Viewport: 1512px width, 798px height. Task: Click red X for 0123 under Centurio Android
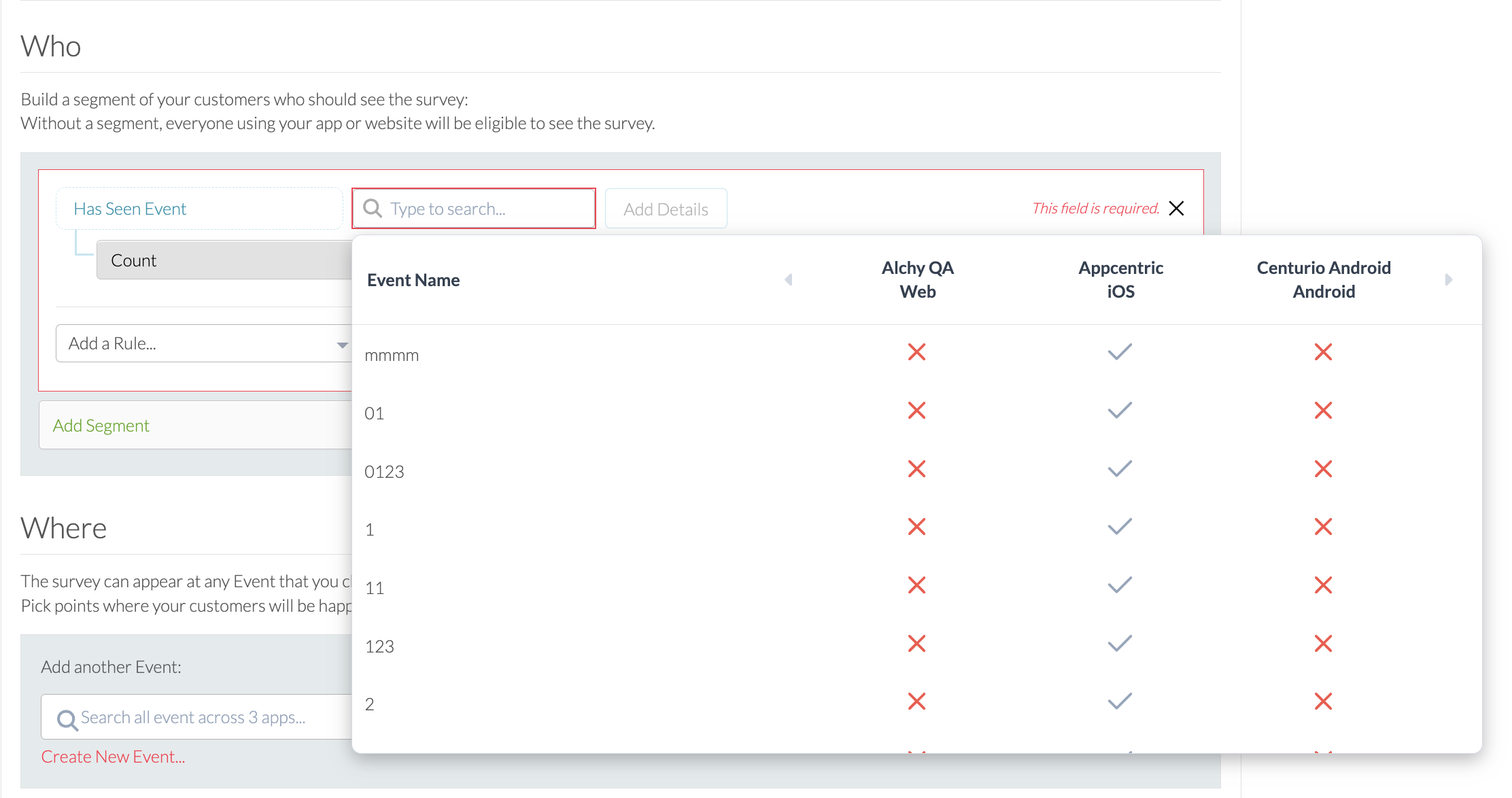tap(1323, 469)
